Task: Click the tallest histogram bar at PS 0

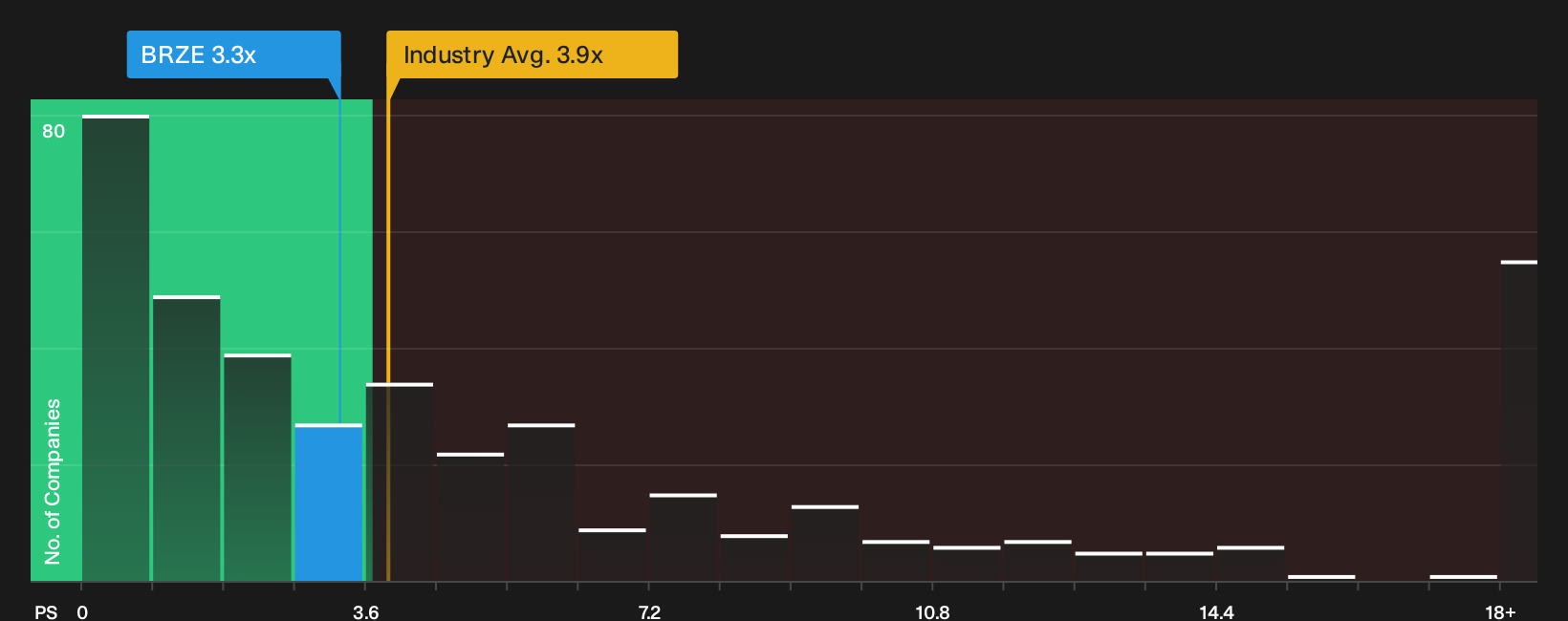Action: (x=116, y=348)
